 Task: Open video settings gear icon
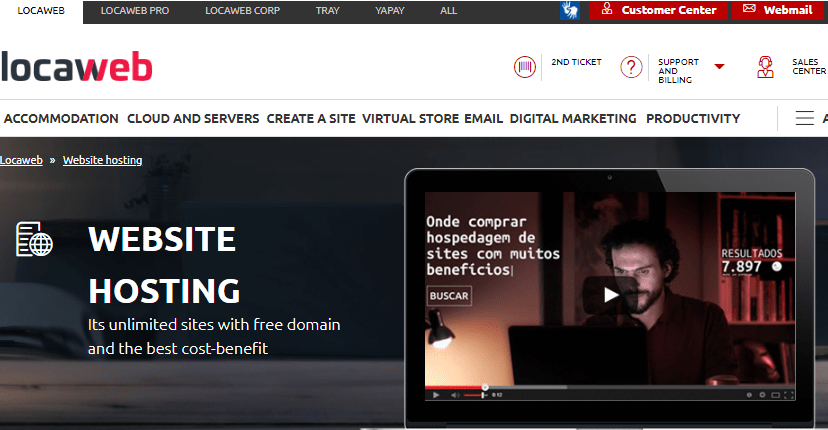coord(762,395)
